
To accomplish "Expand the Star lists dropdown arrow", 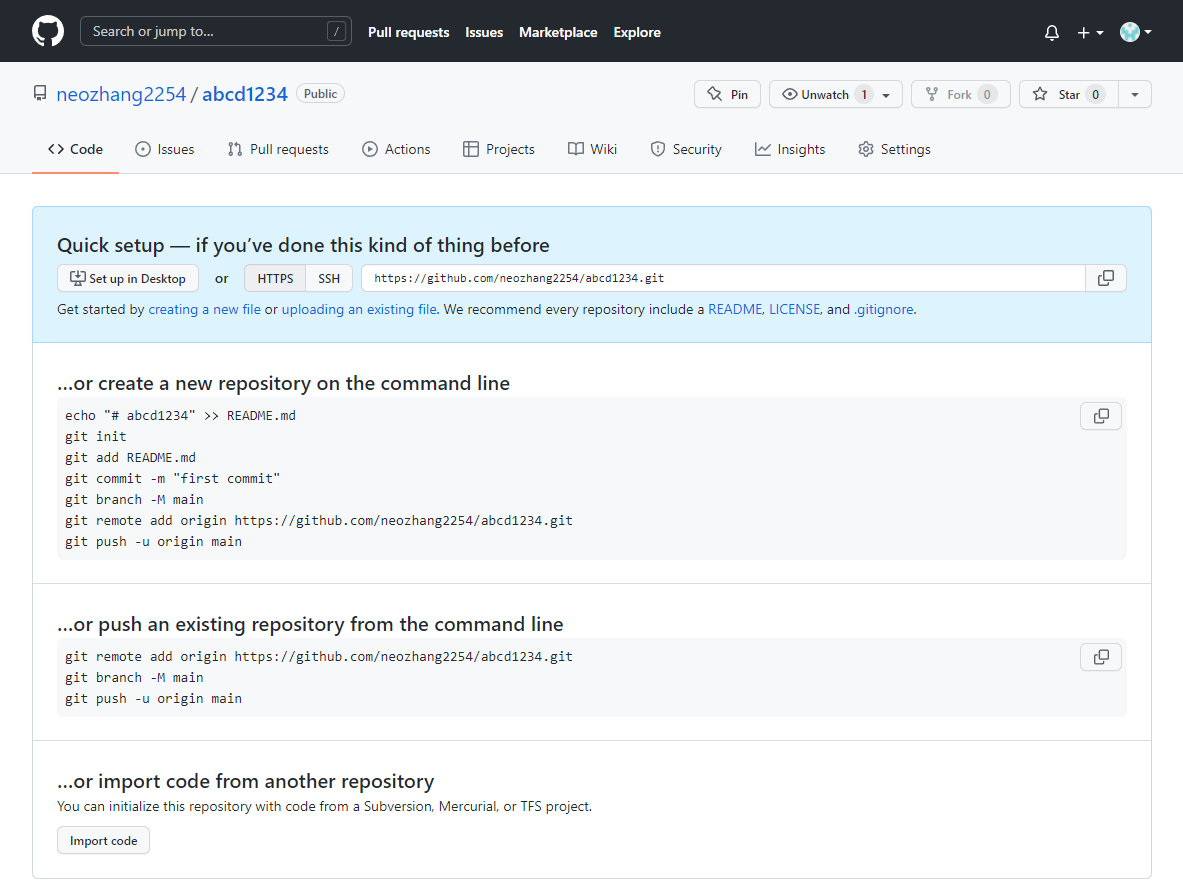I will tap(1135, 94).
